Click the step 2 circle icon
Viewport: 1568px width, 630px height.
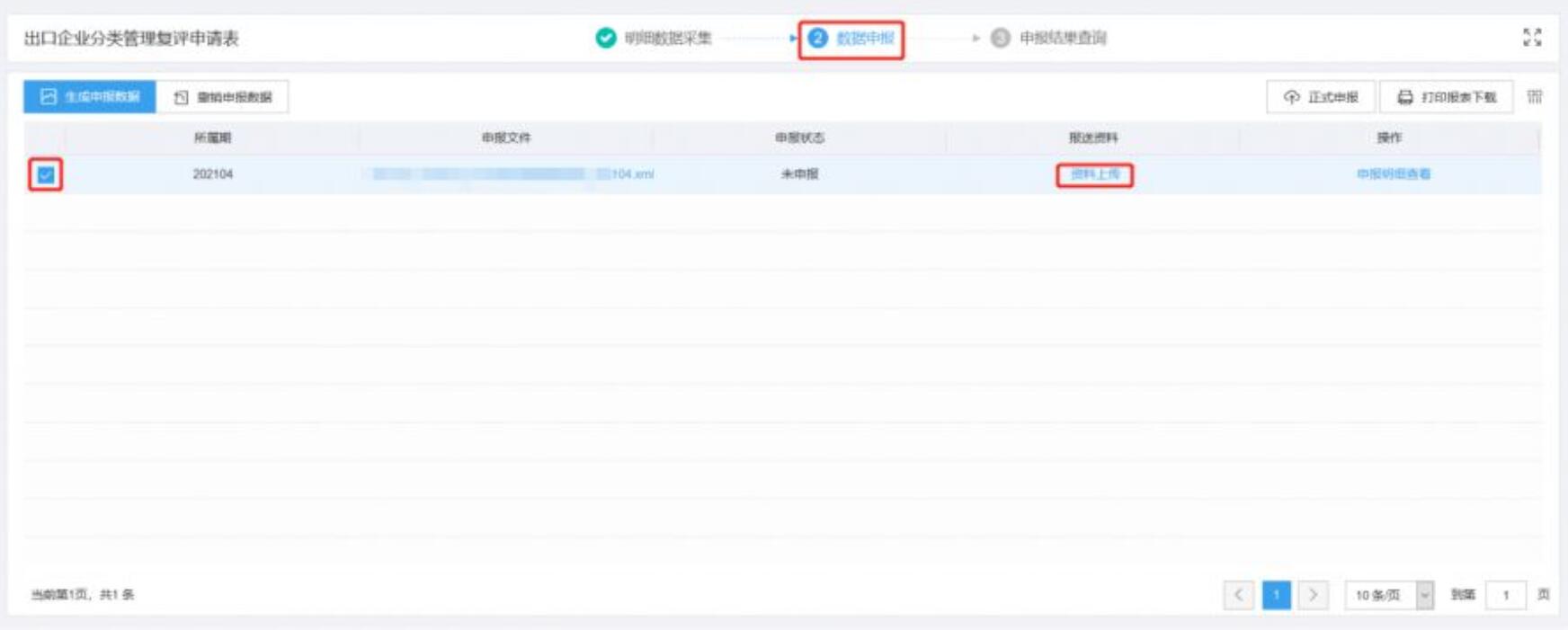[817, 38]
